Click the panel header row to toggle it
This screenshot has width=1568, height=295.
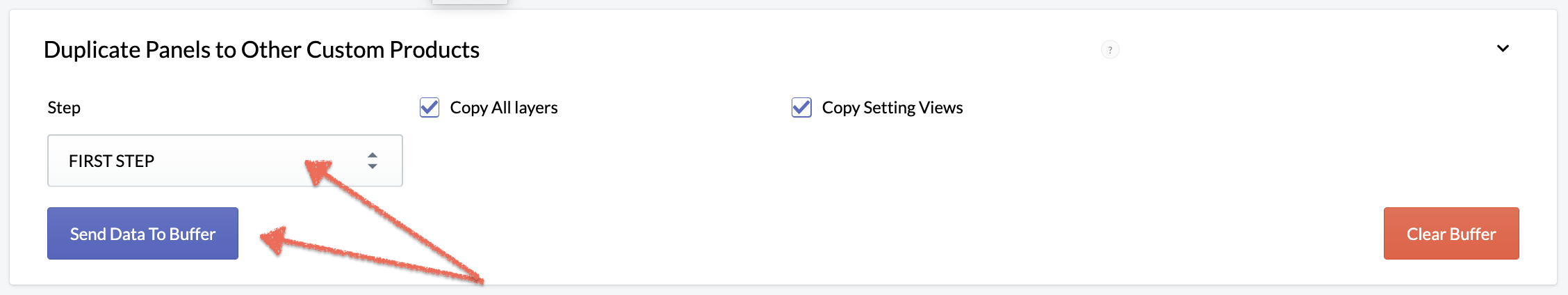pyautogui.click(x=783, y=50)
